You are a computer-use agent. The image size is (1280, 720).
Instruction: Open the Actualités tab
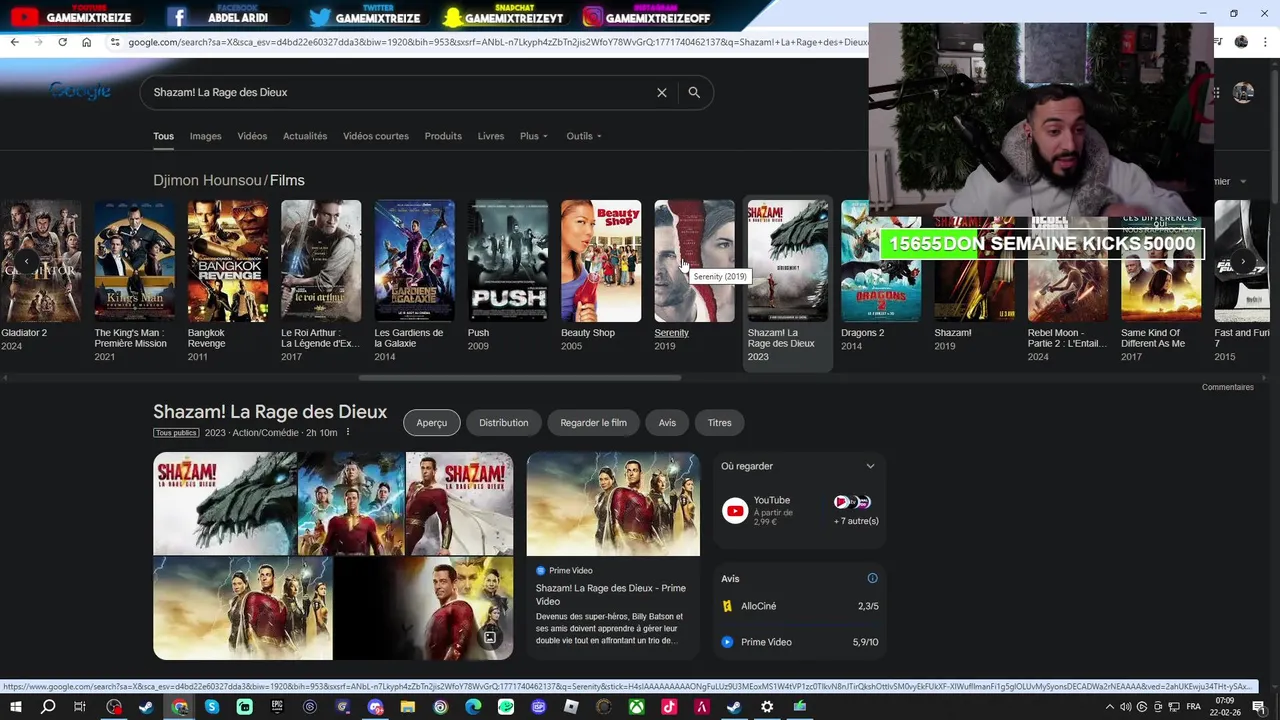[305, 136]
